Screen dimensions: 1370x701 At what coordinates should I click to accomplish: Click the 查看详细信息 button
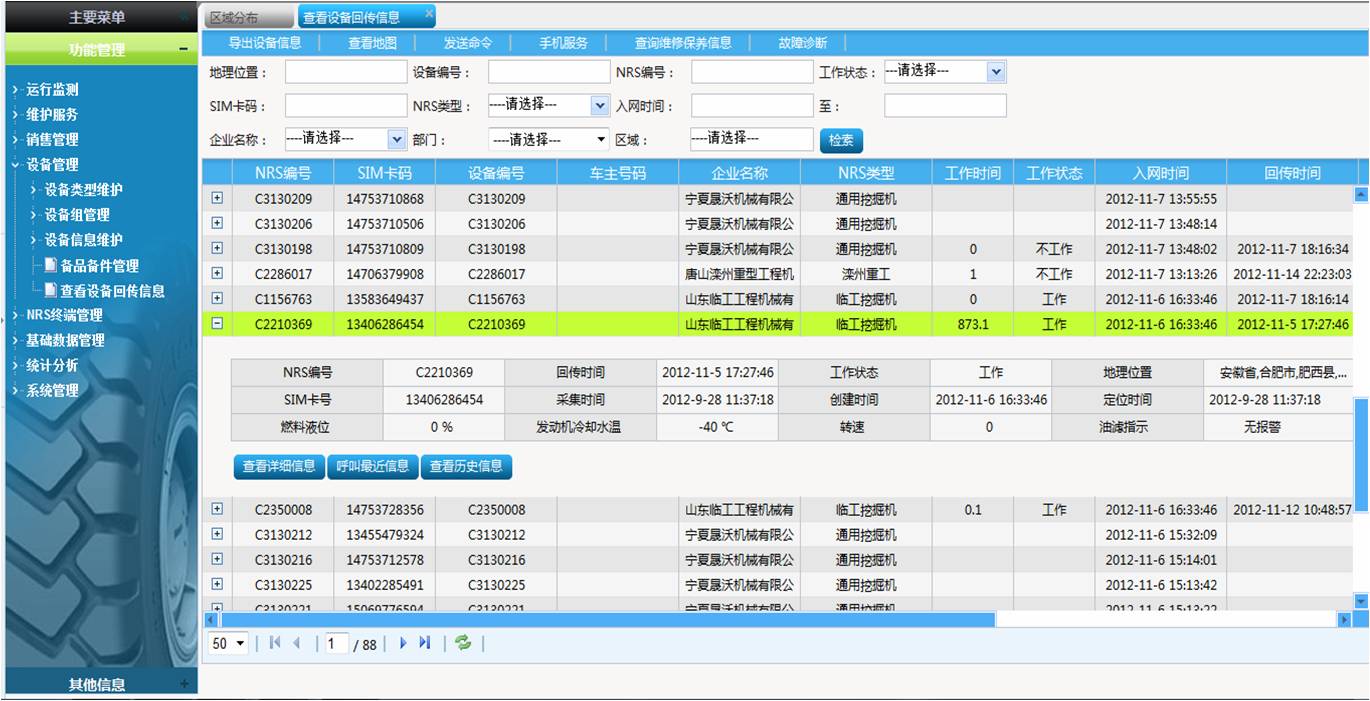[x=279, y=466]
